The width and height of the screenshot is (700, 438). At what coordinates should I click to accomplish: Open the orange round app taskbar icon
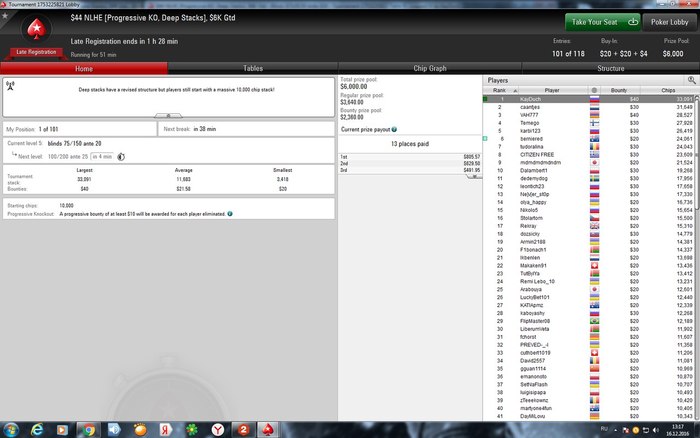[140, 430]
